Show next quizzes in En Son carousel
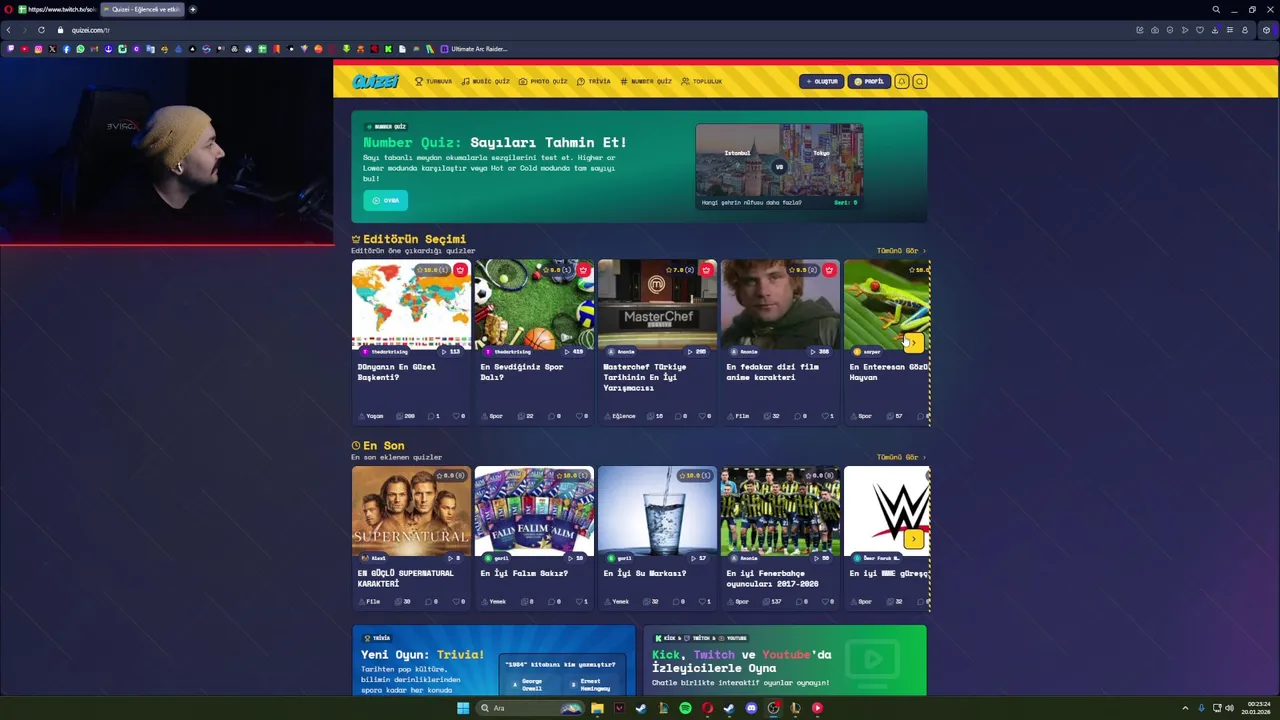 click(x=912, y=539)
